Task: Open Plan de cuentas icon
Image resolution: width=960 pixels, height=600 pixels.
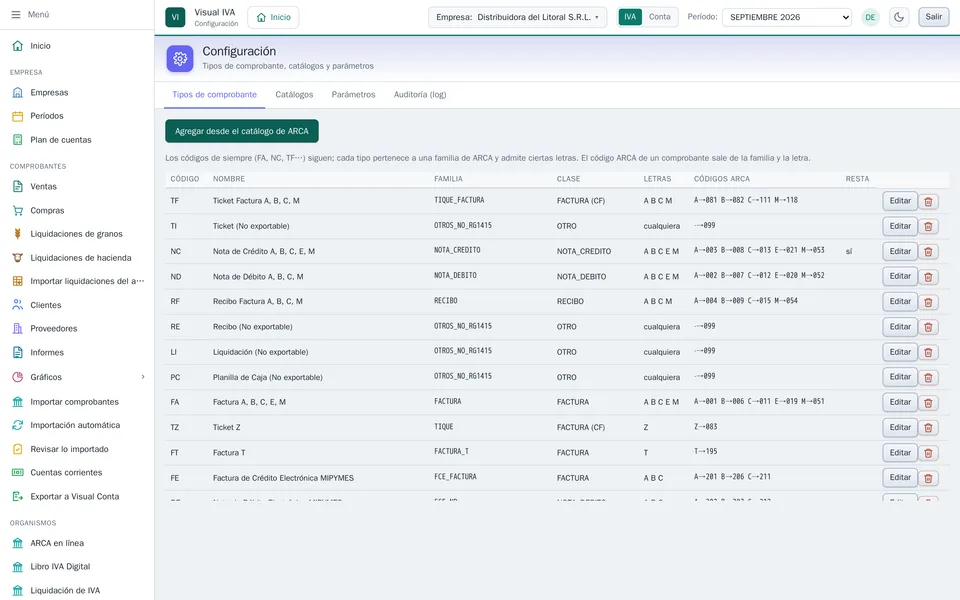Action: [x=18, y=140]
